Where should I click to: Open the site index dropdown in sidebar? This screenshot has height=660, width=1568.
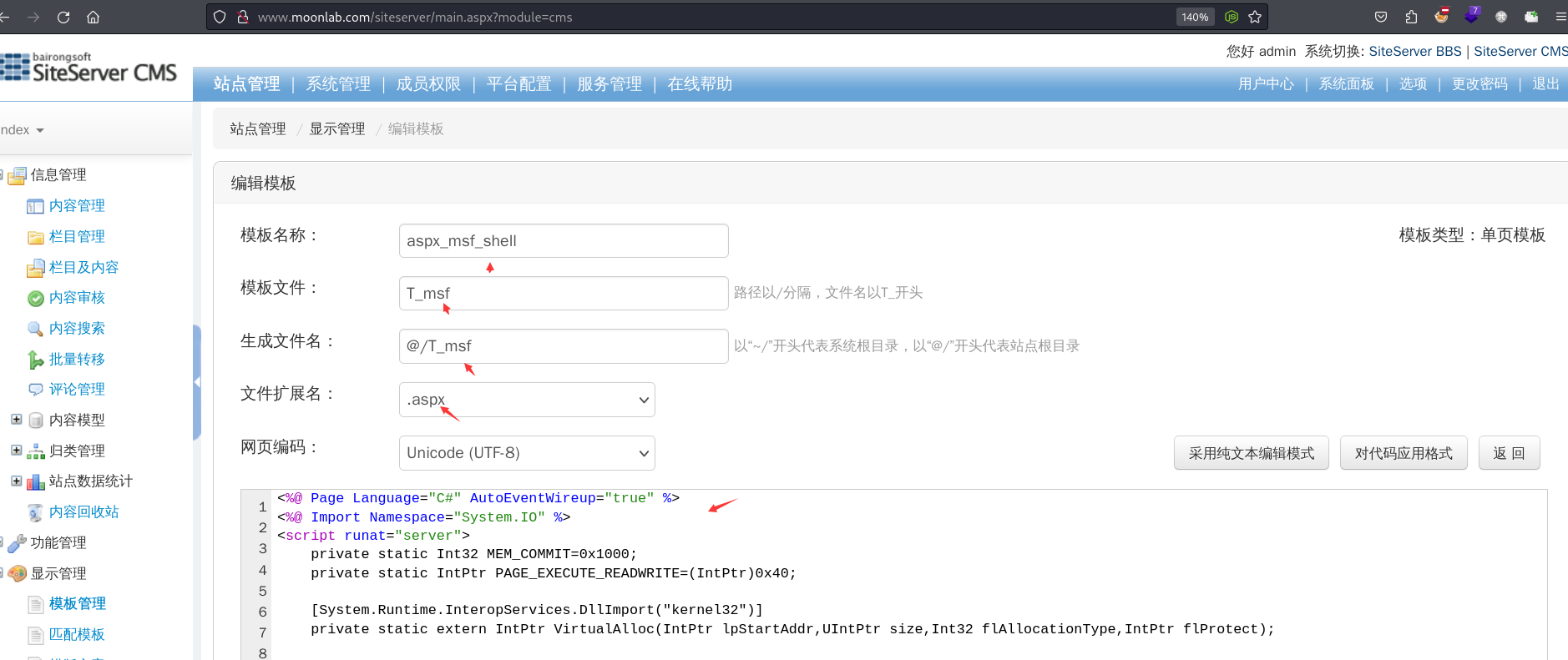22,130
